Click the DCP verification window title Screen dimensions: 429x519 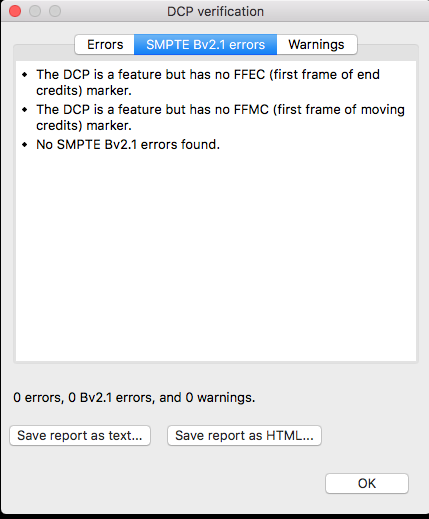click(215, 12)
